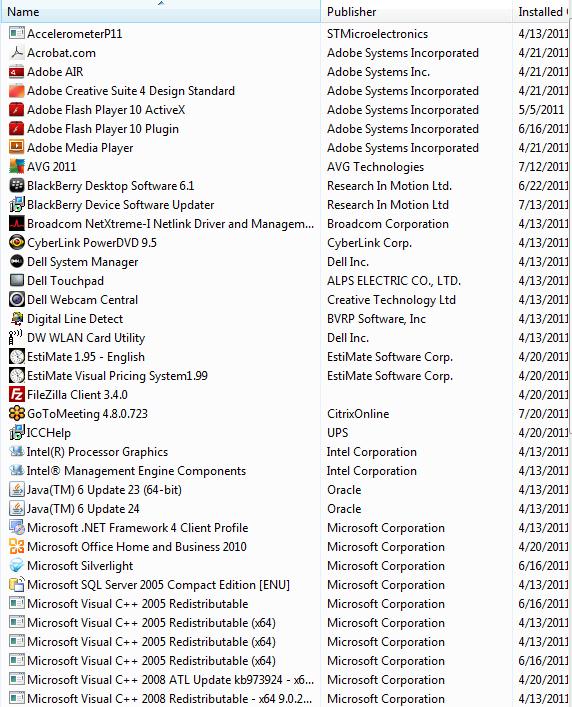
Task: Click Intel Corporation beside Intel(R) Processor Graphics
Action: click(371, 452)
